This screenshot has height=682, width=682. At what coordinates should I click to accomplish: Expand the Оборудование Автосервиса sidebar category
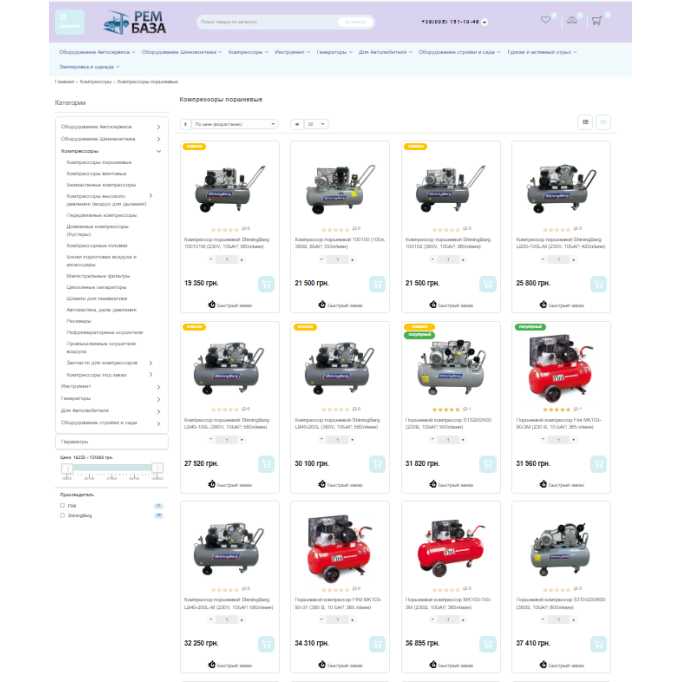click(x=159, y=127)
